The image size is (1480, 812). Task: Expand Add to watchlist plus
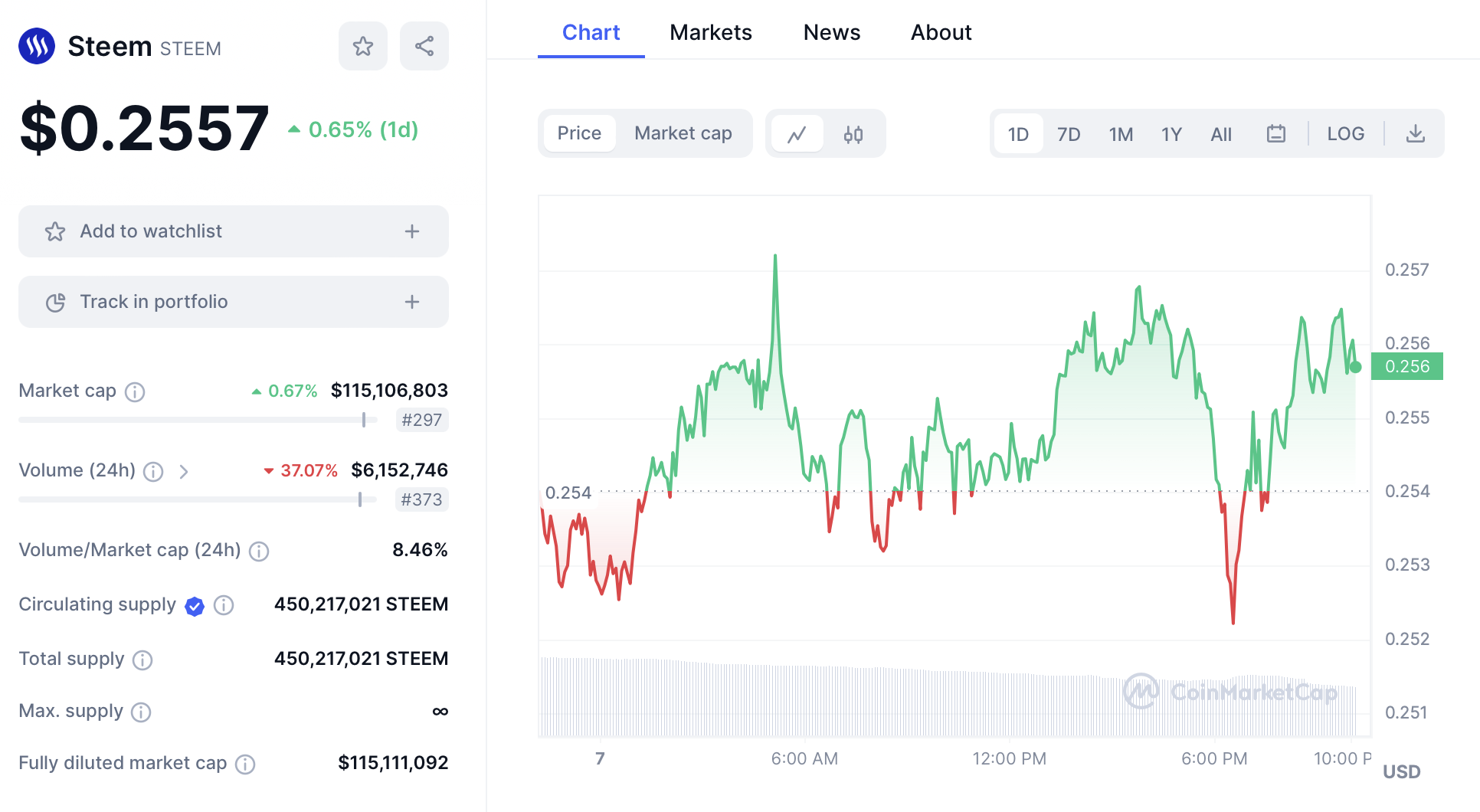[x=412, y=231]
